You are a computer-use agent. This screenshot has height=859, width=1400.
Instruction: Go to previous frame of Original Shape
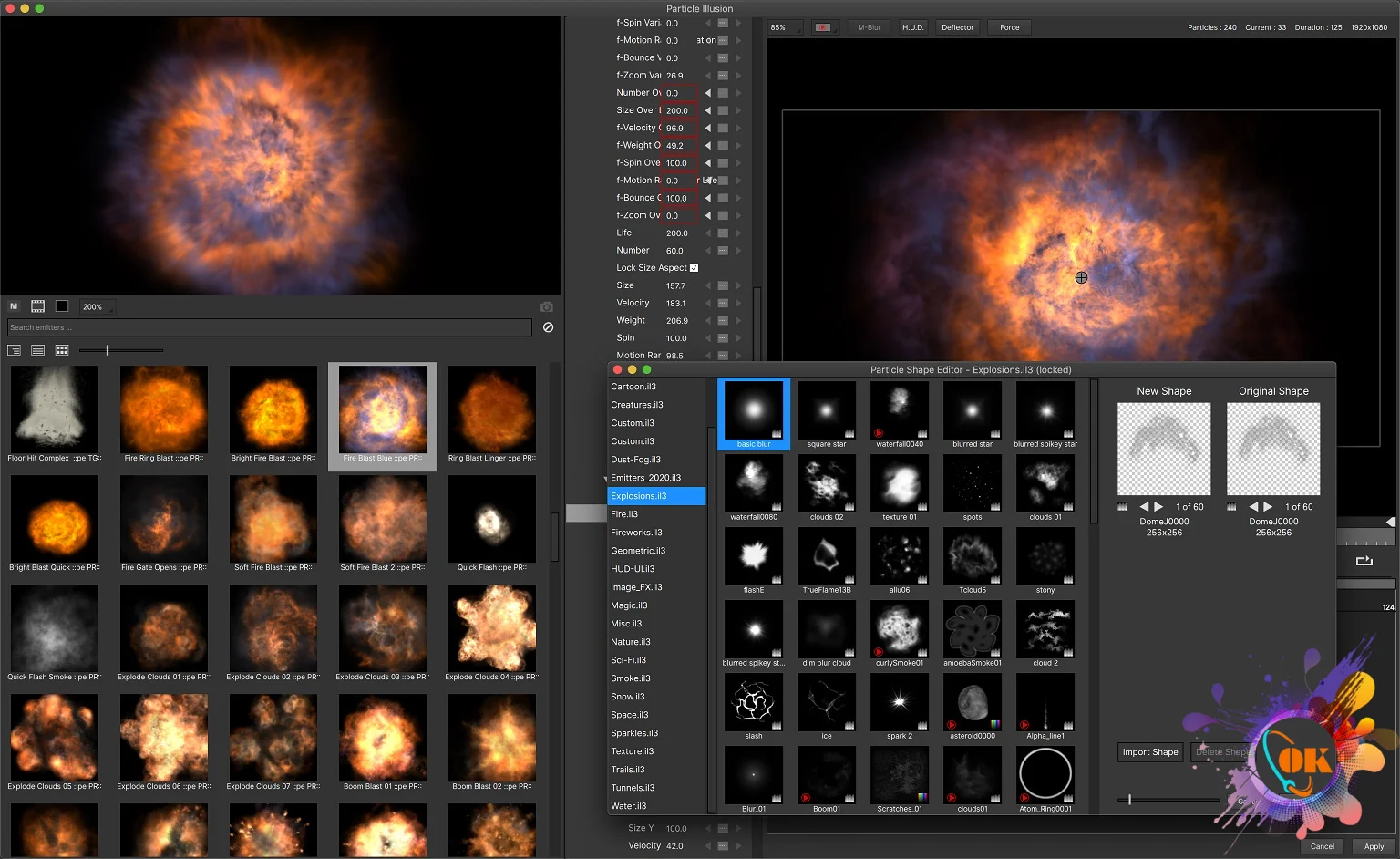tap(1253, 506)
